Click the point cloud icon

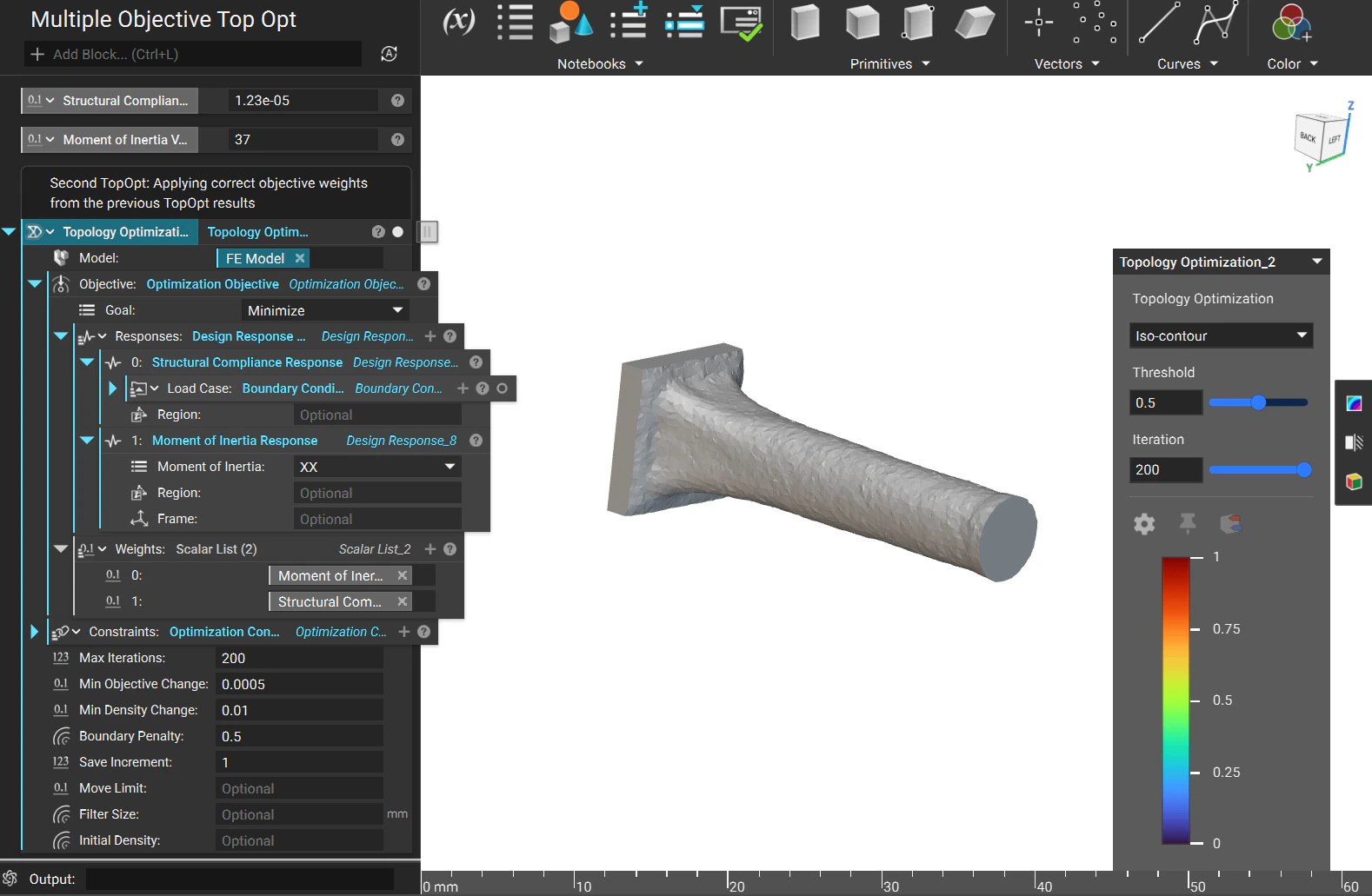[1094, 22]
